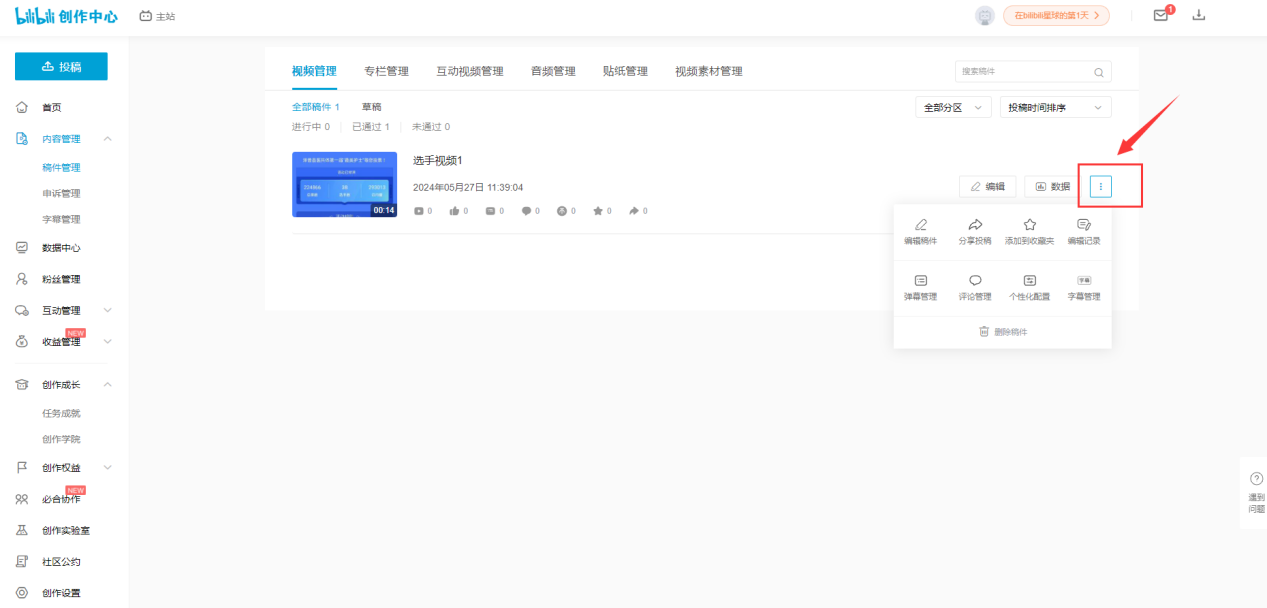The width and height of the screenshot is (1267, 608).
Task: Open the 选手视频1 video thumbnail
Action: coord(344,184)
